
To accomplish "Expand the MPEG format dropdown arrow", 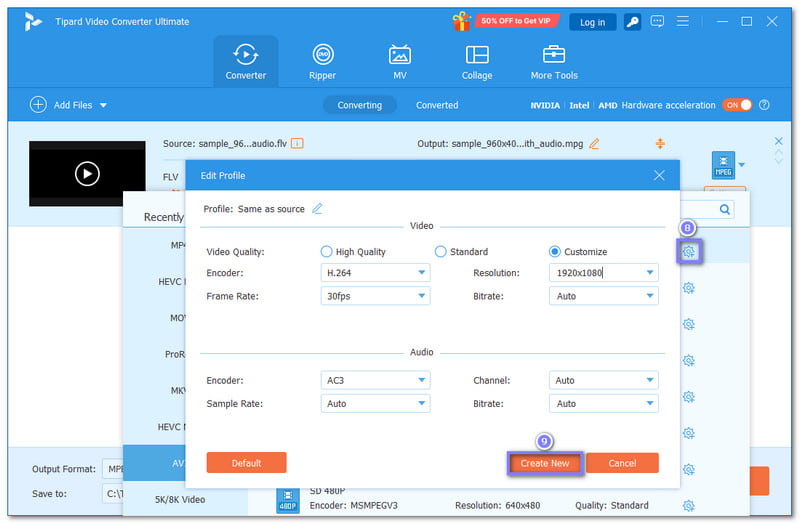I will point(742,165).
